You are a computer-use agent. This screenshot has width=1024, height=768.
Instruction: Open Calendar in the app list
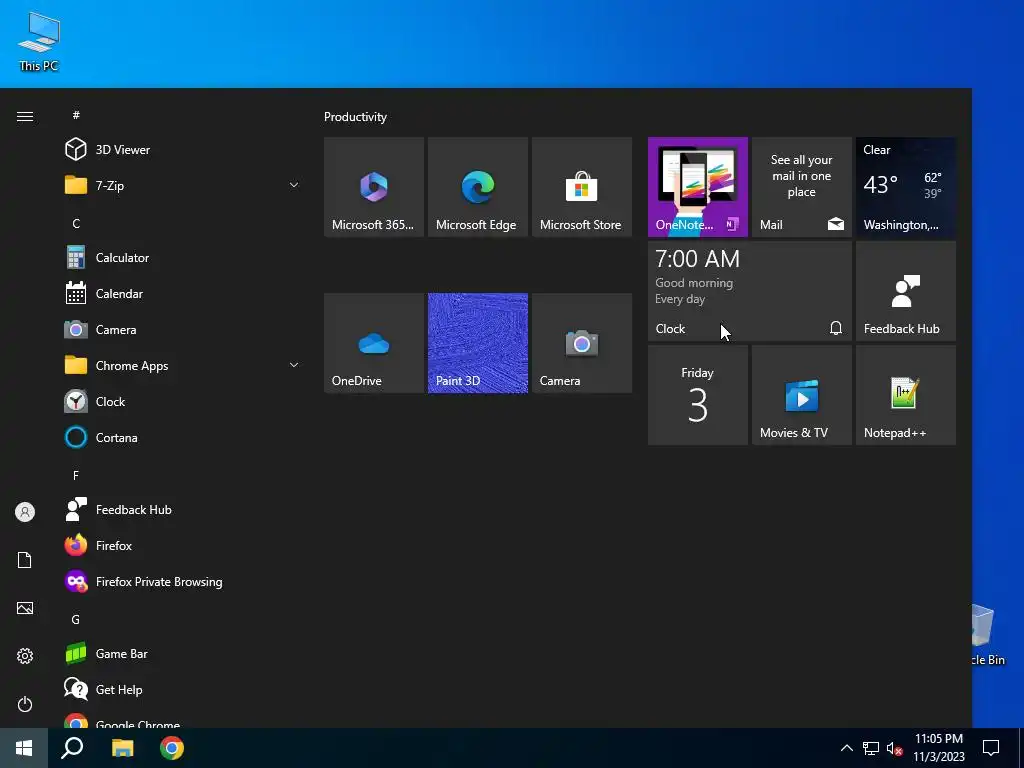182,293
